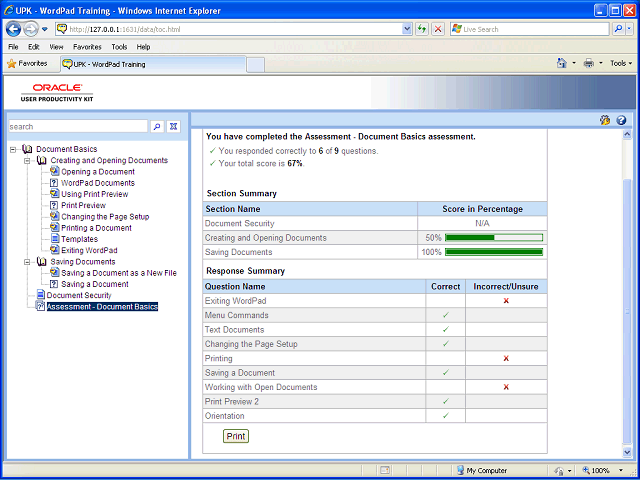Viewport: 640px width, 480px height.
Task: Select Saving a Document as a New File
Action: [119, 273]
